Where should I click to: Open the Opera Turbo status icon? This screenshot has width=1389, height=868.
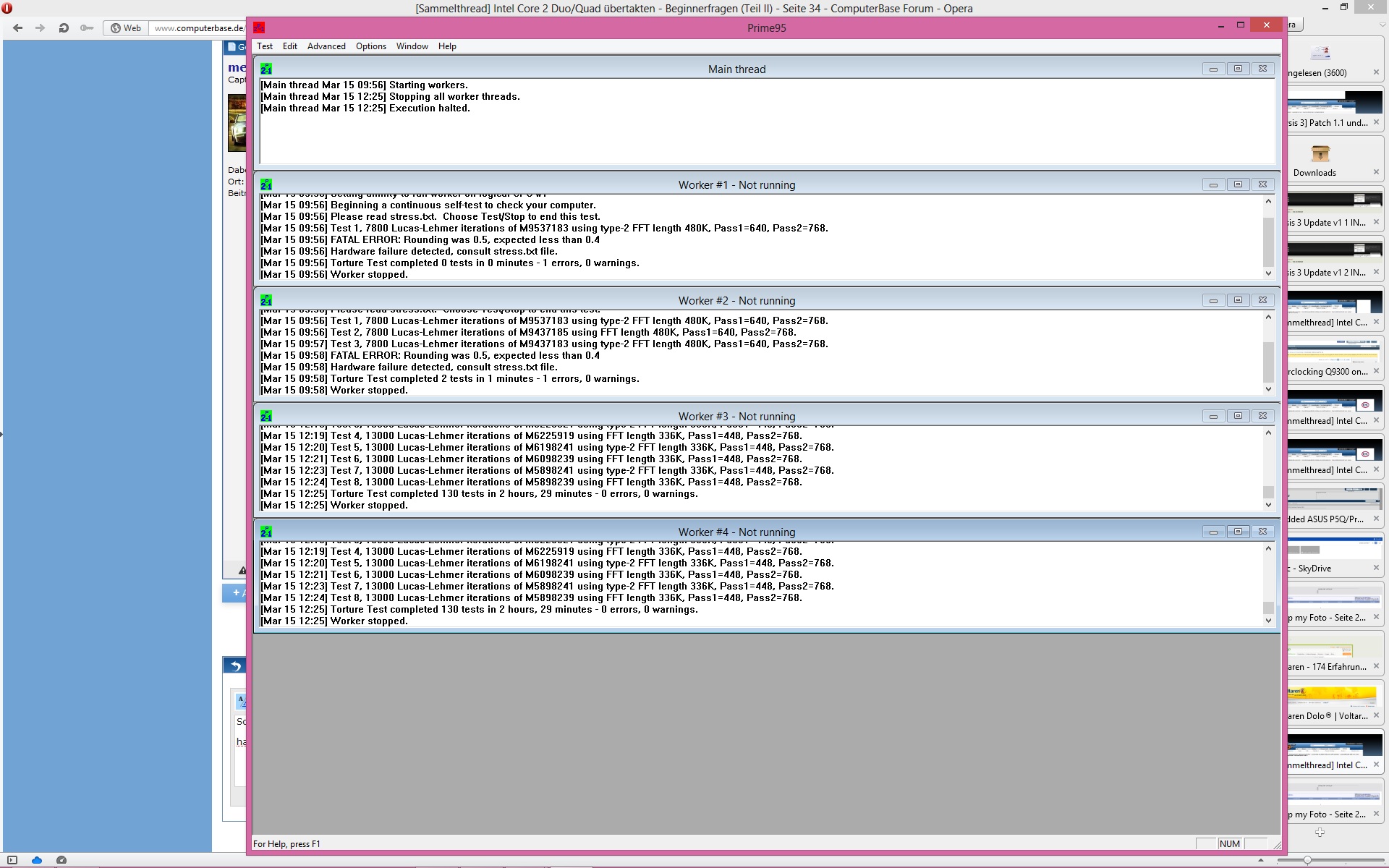[61, 860]
